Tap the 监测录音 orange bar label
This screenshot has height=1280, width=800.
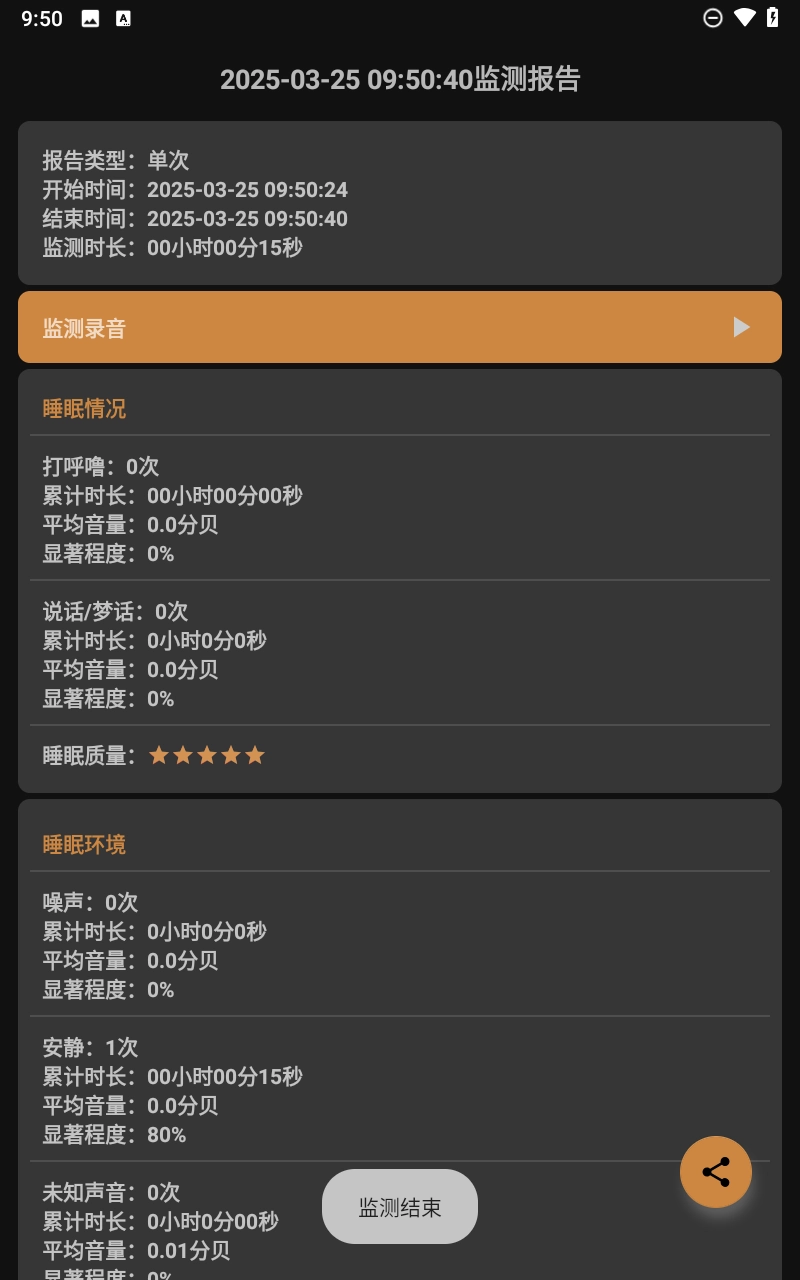click(84, 328)
